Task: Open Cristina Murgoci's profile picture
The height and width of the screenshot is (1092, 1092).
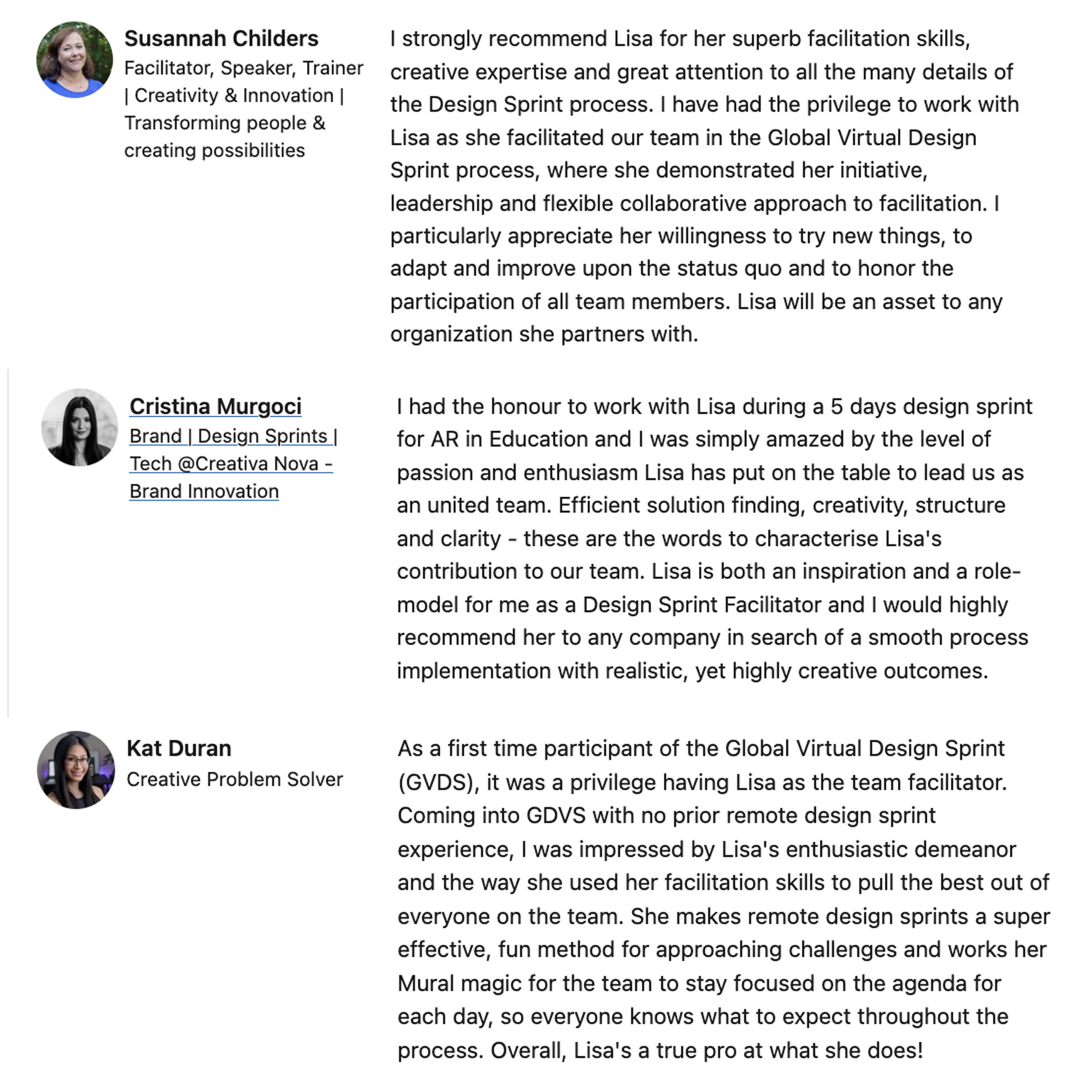Action: click(80, 427)
